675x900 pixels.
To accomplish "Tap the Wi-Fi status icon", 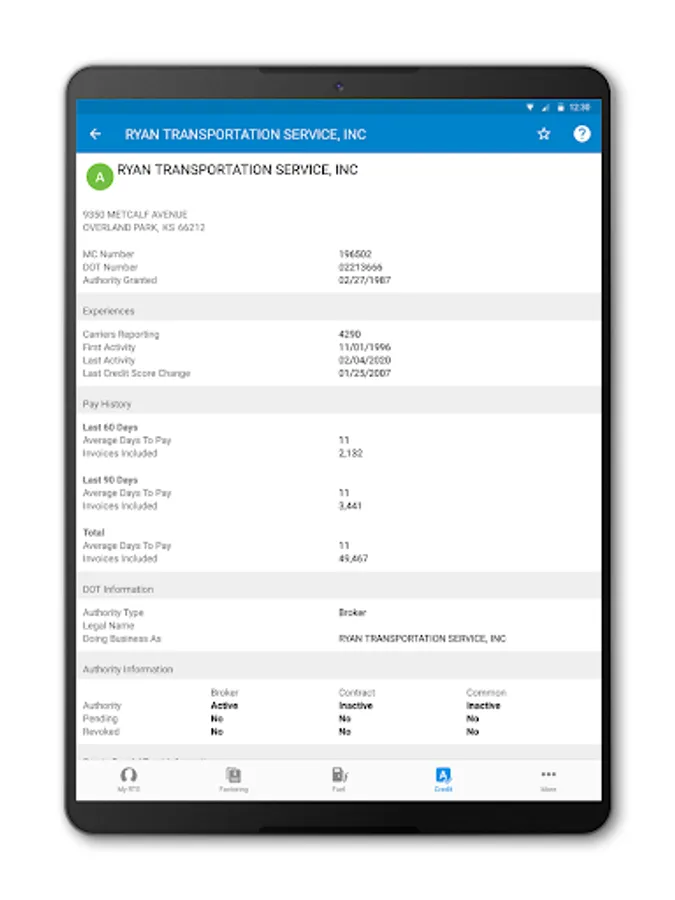I will [x=530, y=107].
